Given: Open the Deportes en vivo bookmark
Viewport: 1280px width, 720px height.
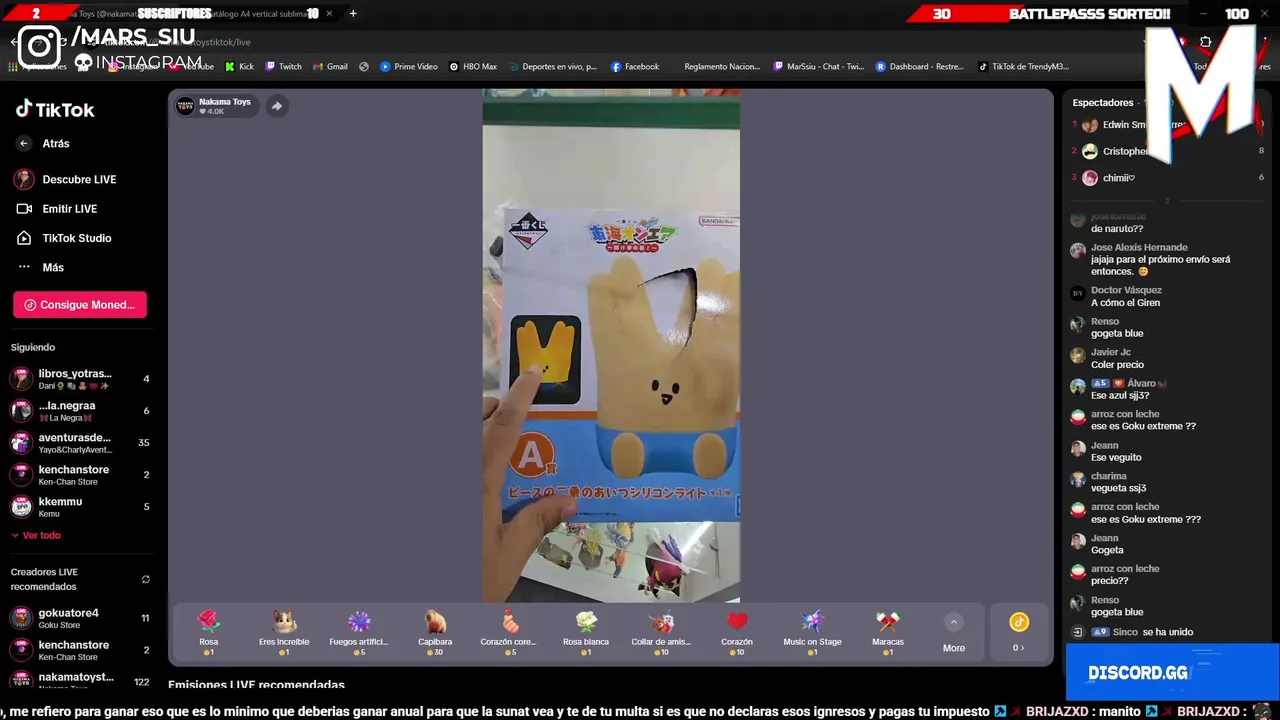Looking at the screenshot, I should (x=552, y=67).
